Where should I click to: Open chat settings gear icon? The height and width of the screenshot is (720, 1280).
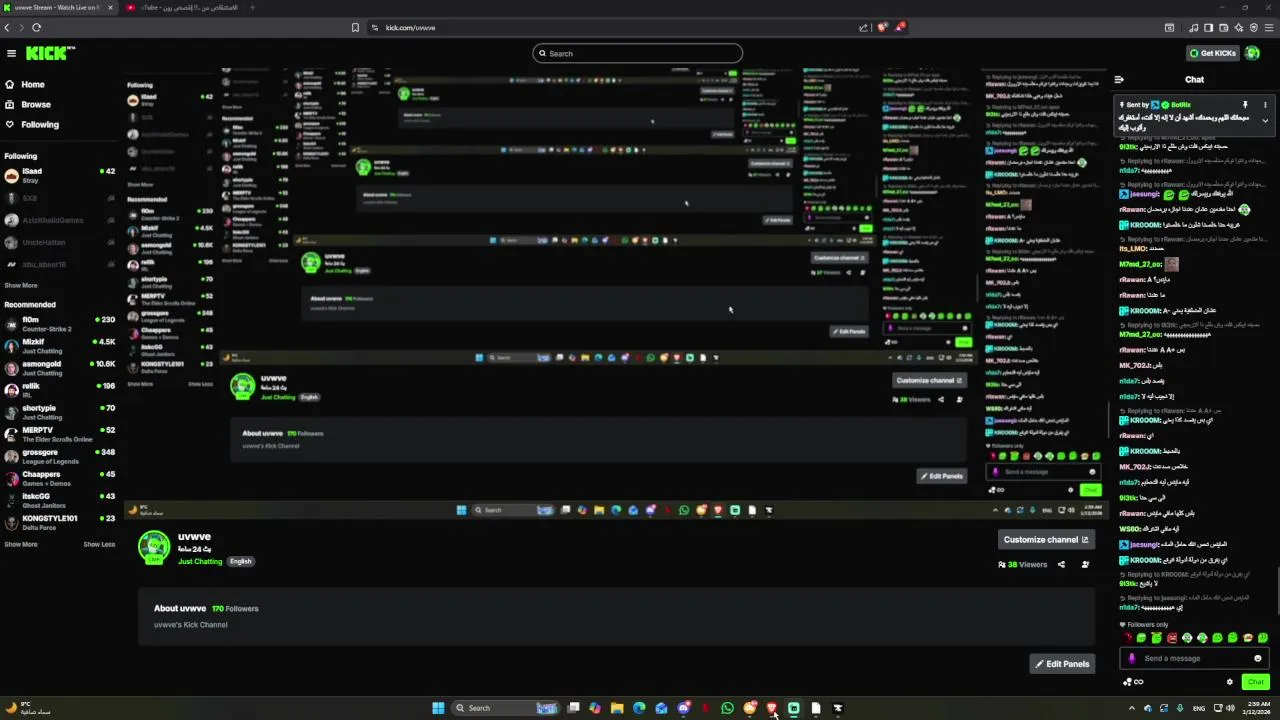1230,682
